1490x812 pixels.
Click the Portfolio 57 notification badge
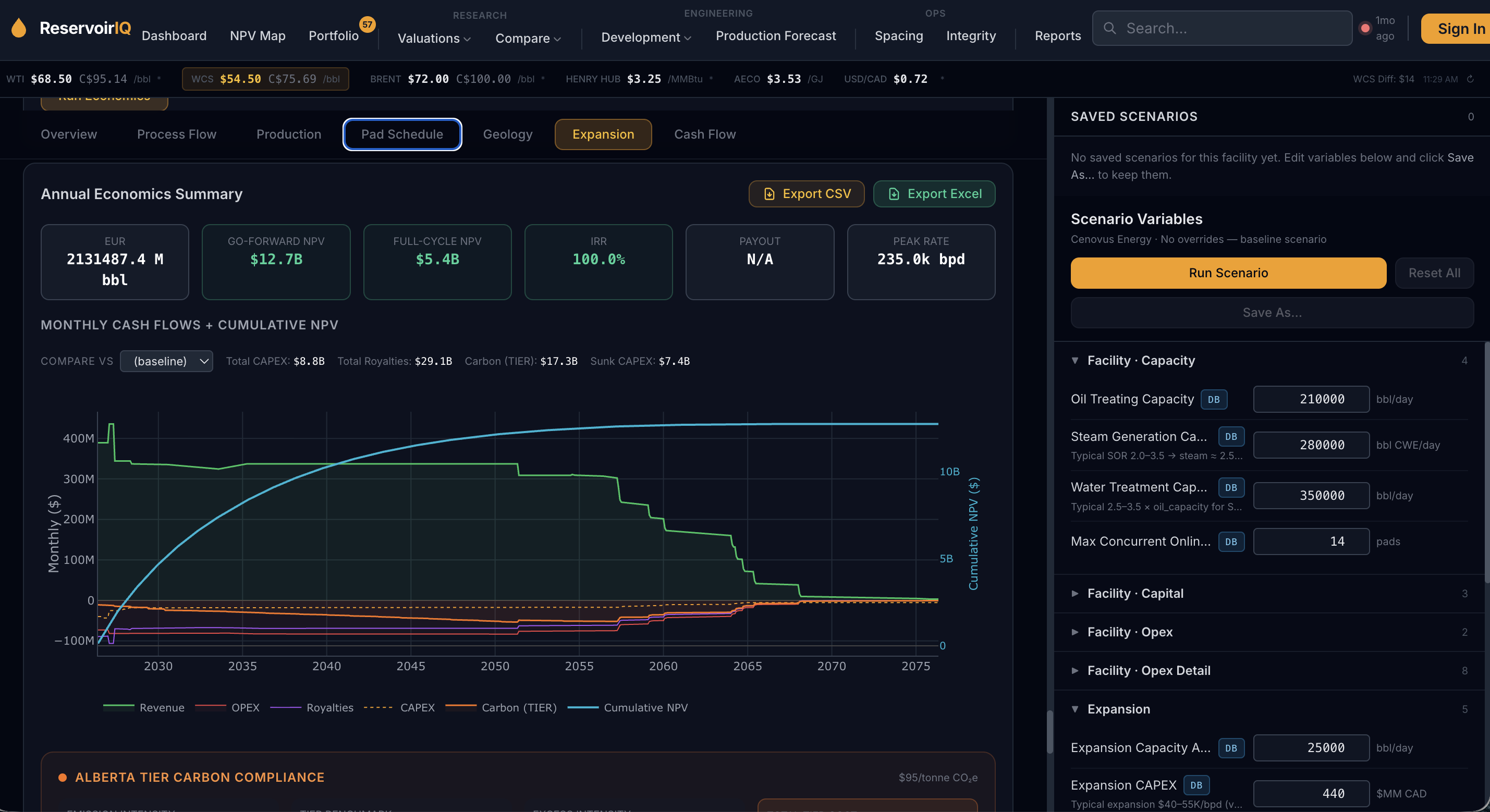(x=368, y=24)
